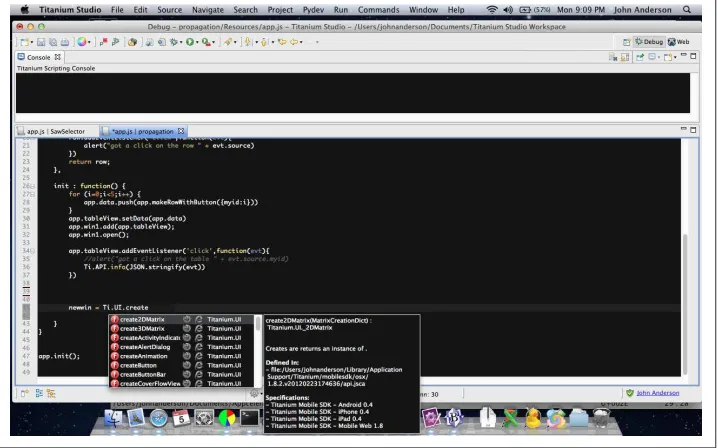Open the color wheel dropdown arrow
This screenshot has width=718, height=448.
89,43
